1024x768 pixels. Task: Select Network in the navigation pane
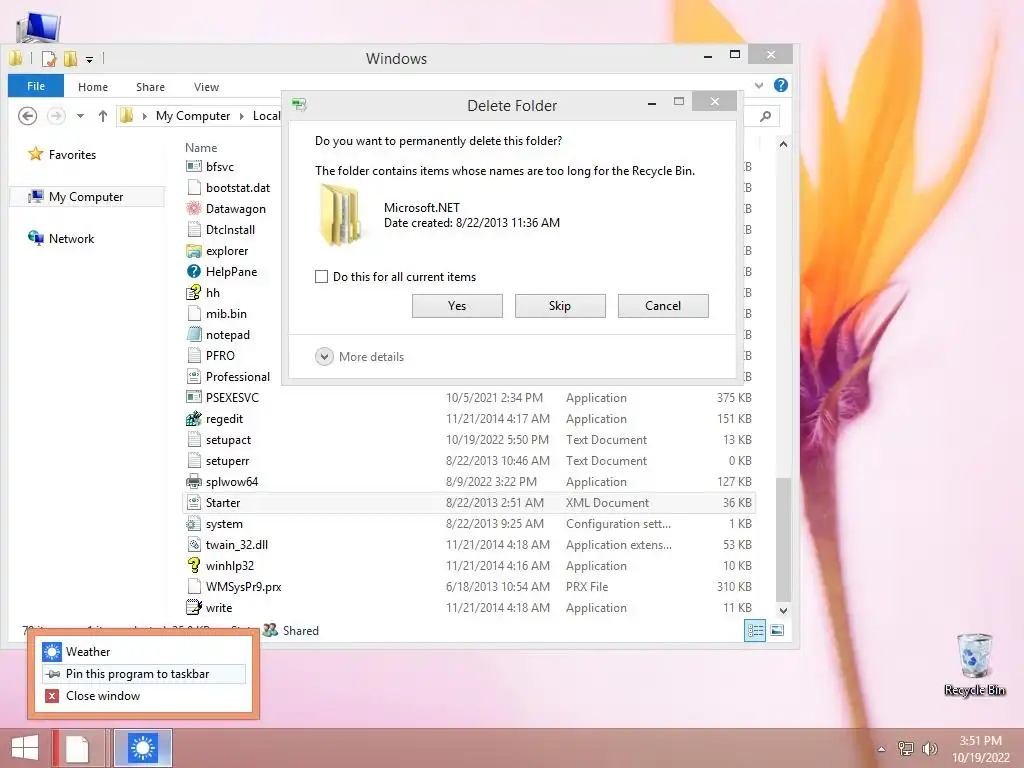(x=71, y=239)
